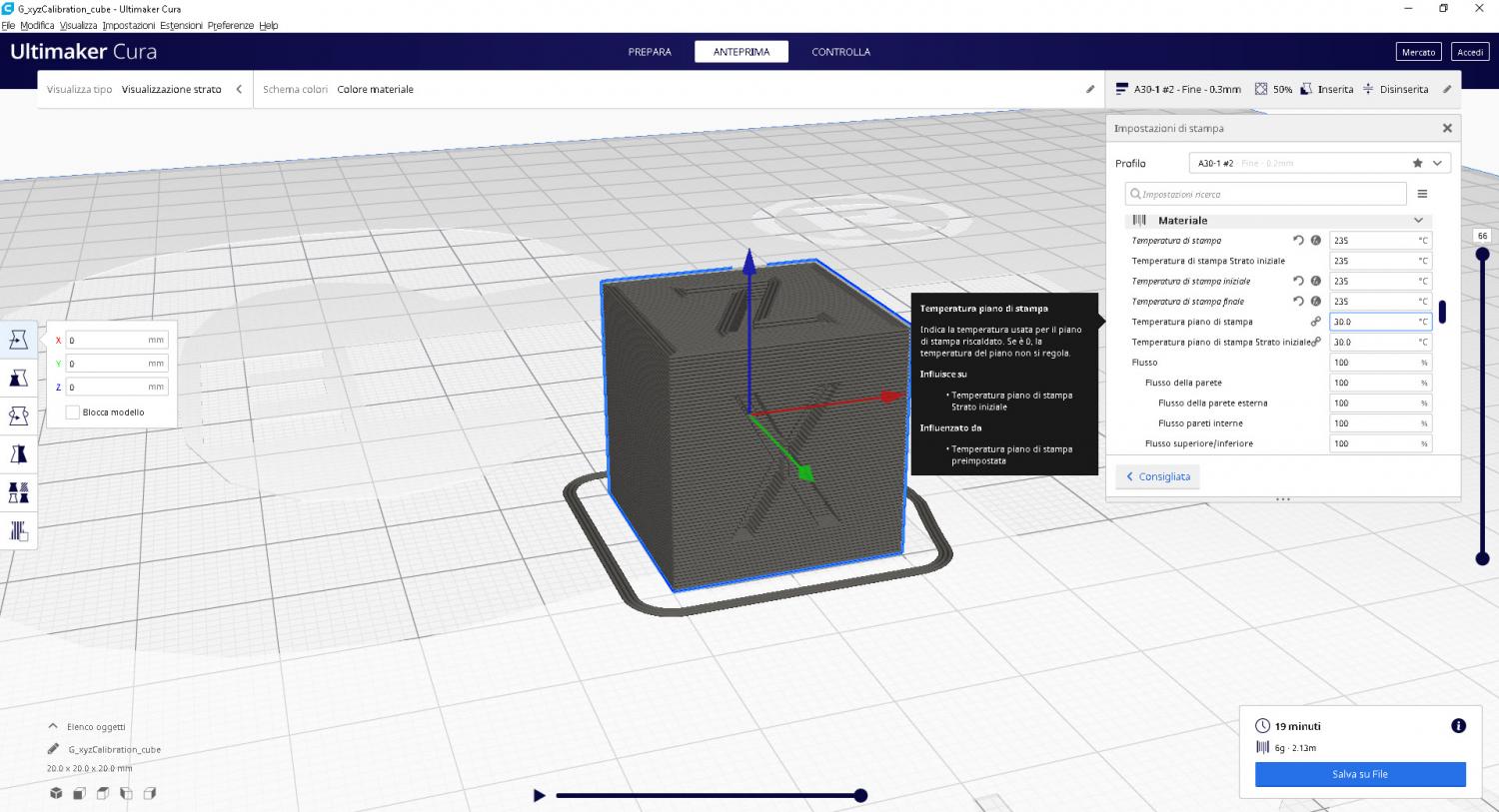
Task: Collapse the Elenco oggetti list
Action: (x=53, y=726)
